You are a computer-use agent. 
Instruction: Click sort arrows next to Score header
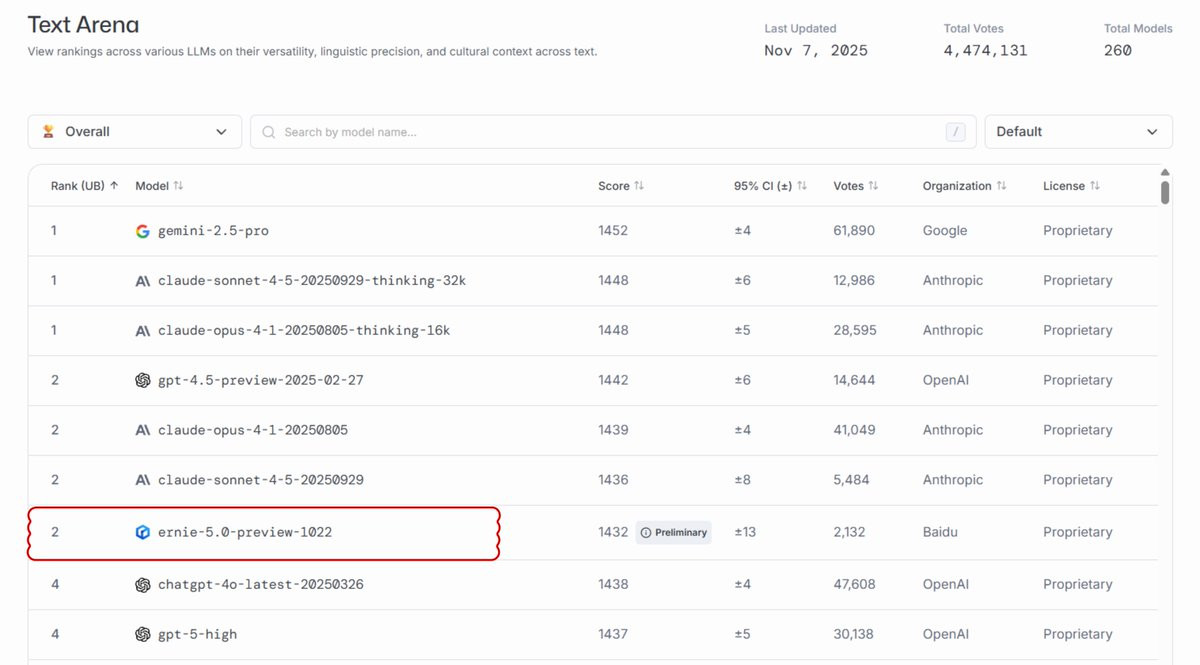639,186
